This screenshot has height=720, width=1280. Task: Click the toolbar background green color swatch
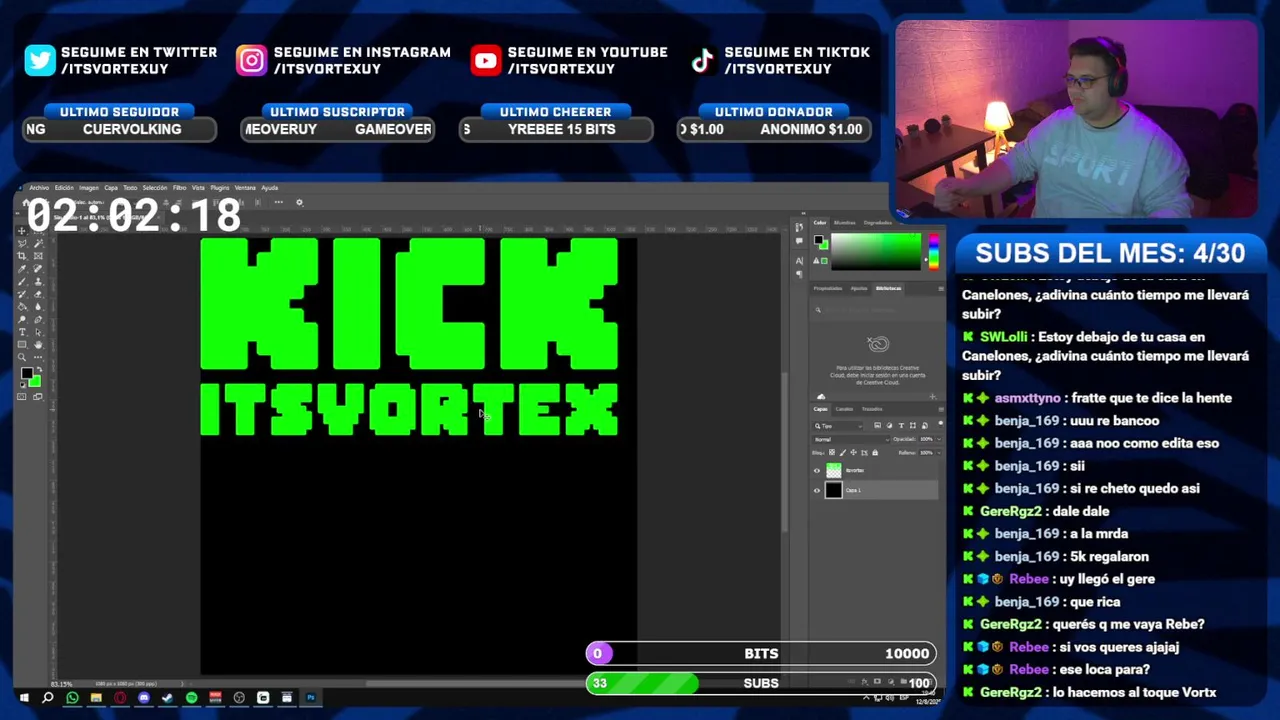pyautogui.click(x=37, y=382)
